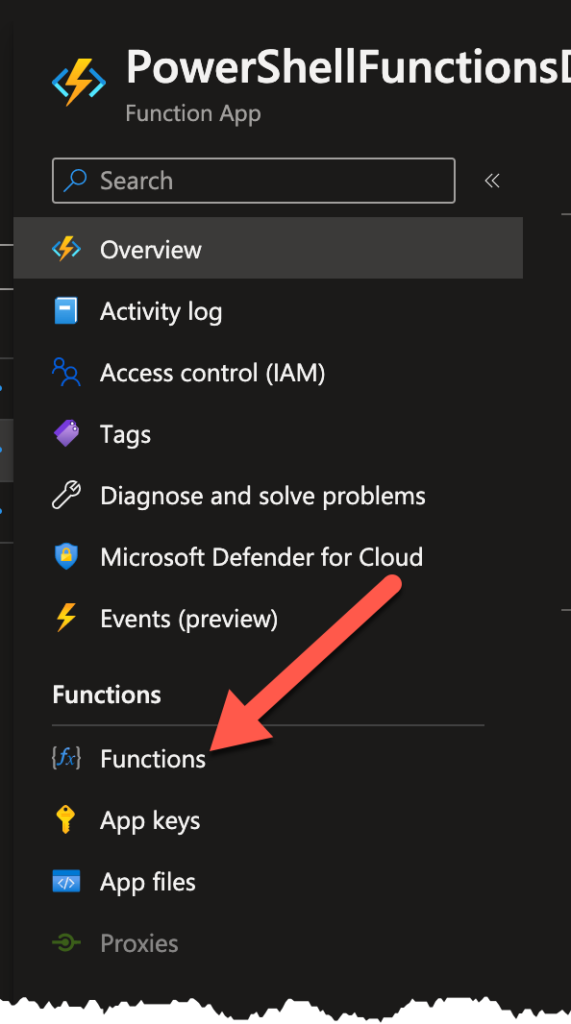Click the Events lightning icon
This screenshot has height=1024, width=571.
tap(66, 618)
